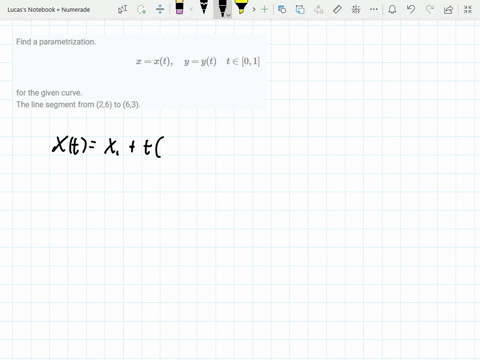Click the Ink to Text icon

[319, 9]
